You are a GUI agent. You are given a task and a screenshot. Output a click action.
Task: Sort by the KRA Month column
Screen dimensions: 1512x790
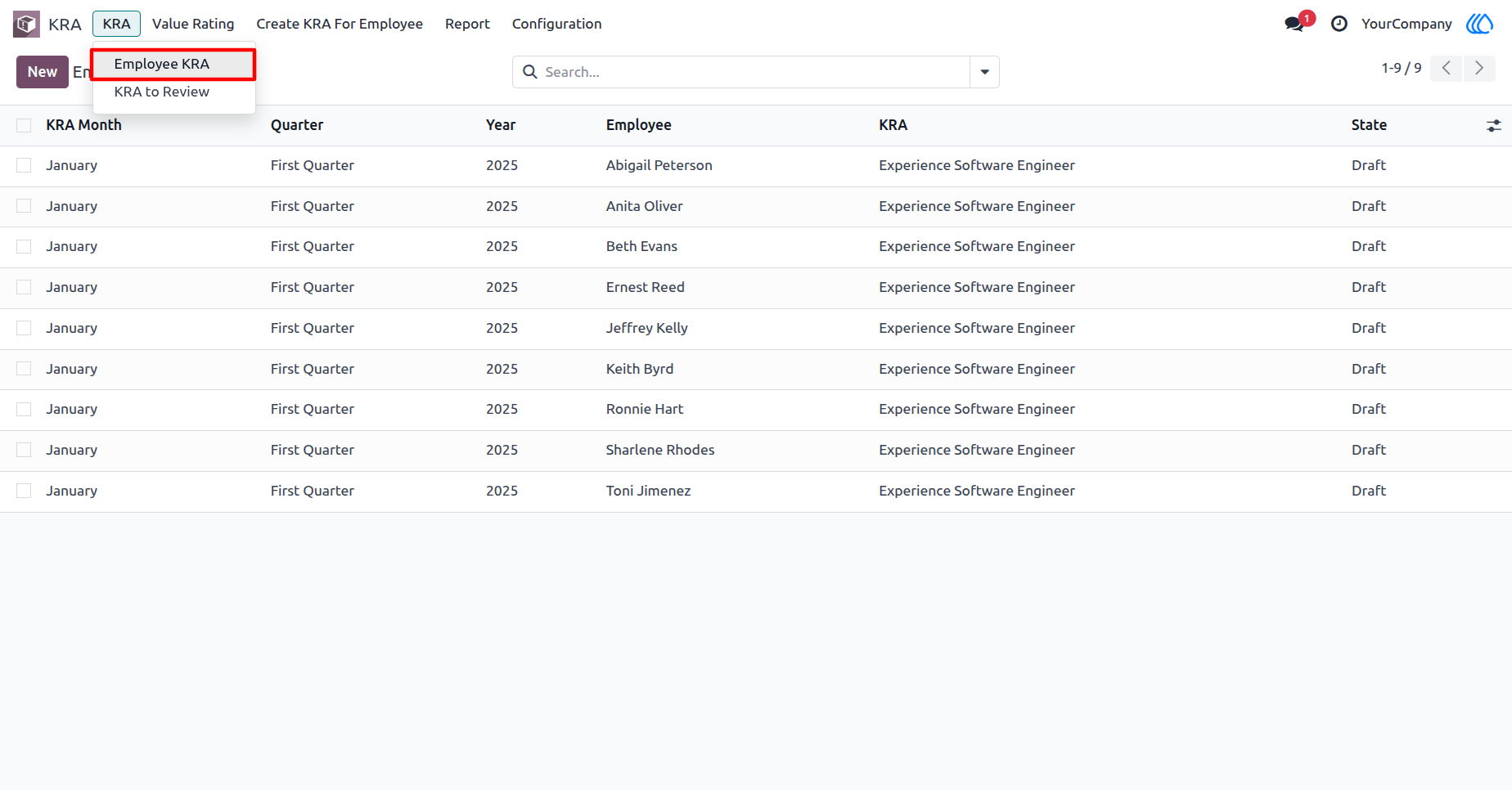[83, 125]
